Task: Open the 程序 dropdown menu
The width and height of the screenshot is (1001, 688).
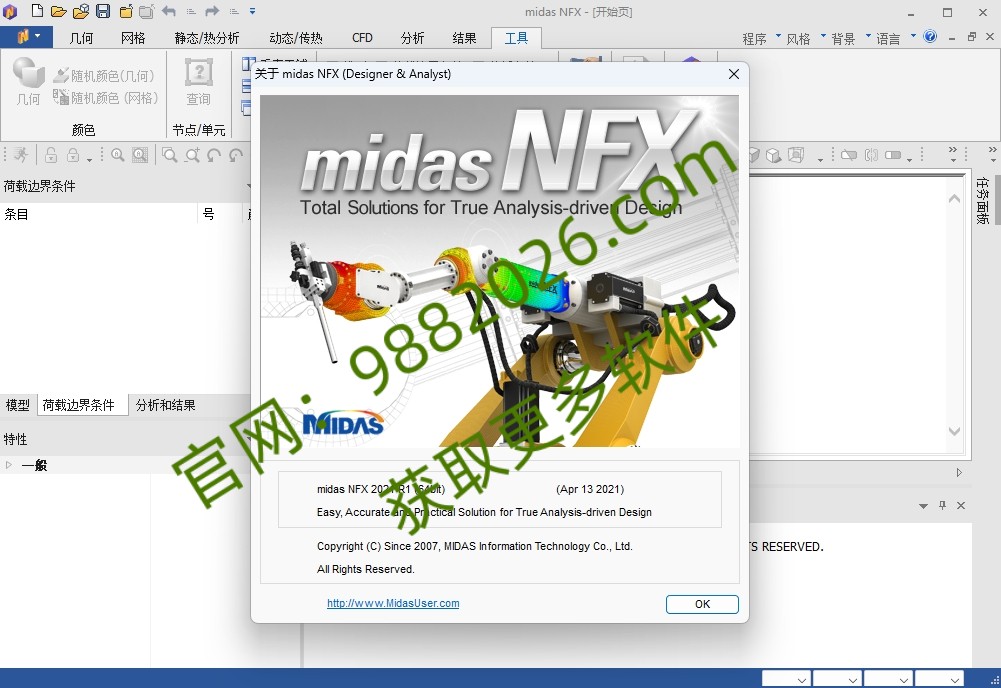Action: (760, 38)
